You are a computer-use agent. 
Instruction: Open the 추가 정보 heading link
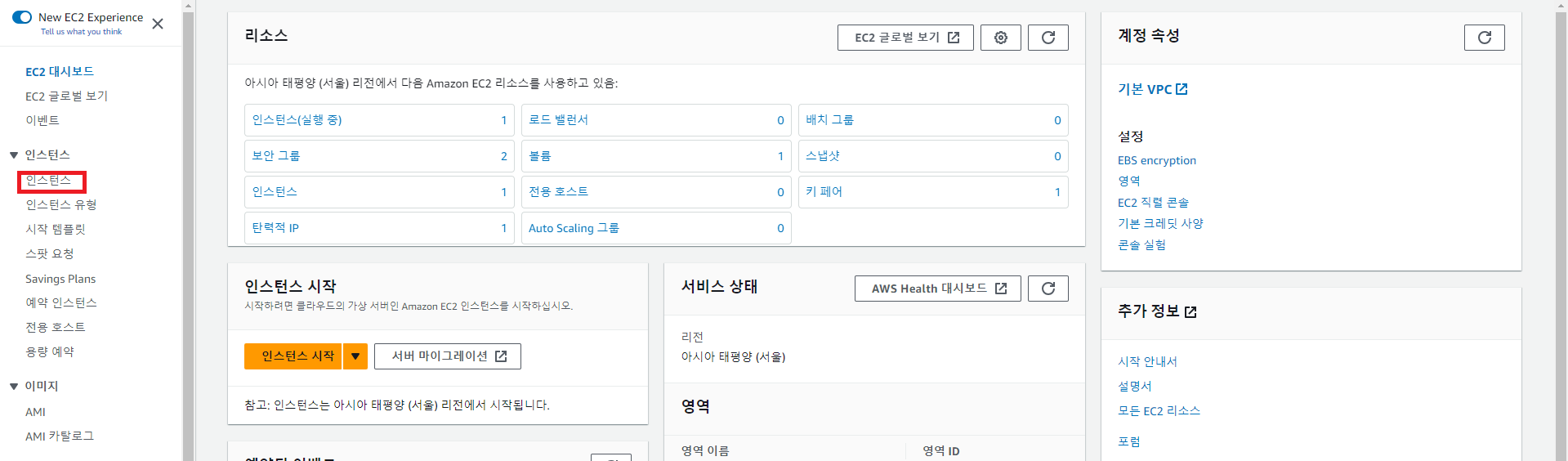pos(1157,311)
